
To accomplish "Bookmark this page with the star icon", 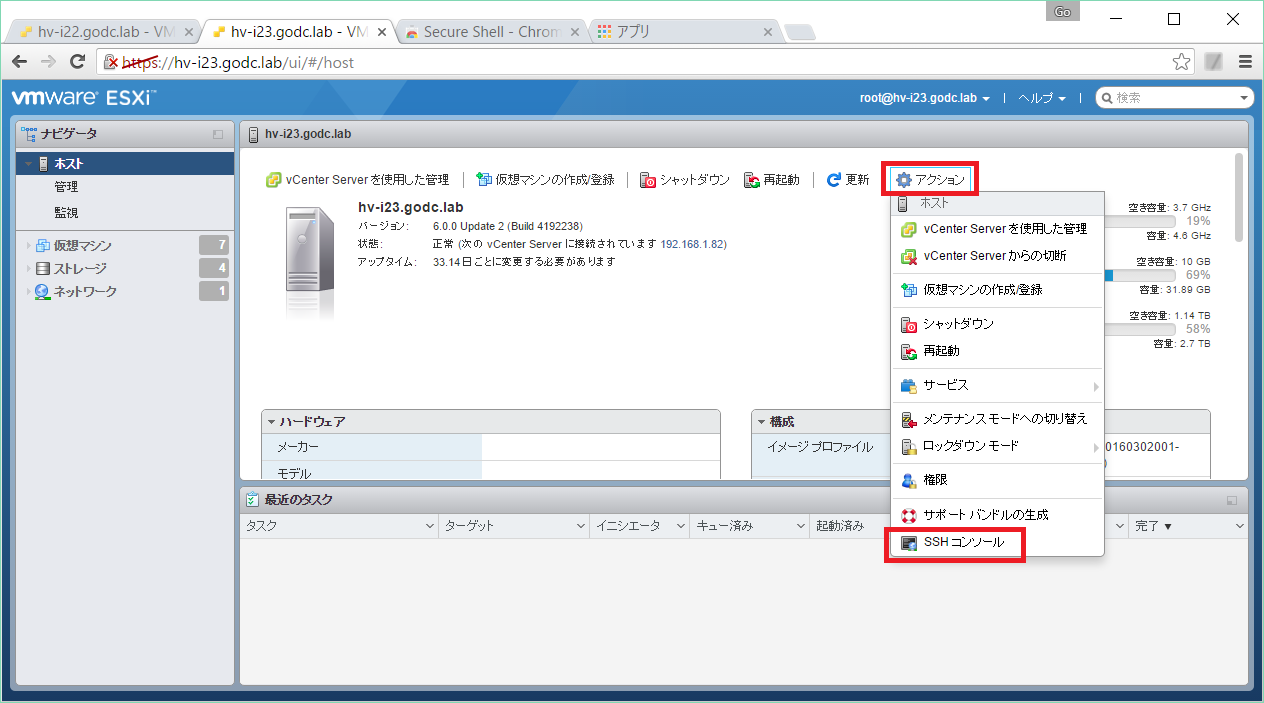I will pyautogui.click(x=1182, y=62).
